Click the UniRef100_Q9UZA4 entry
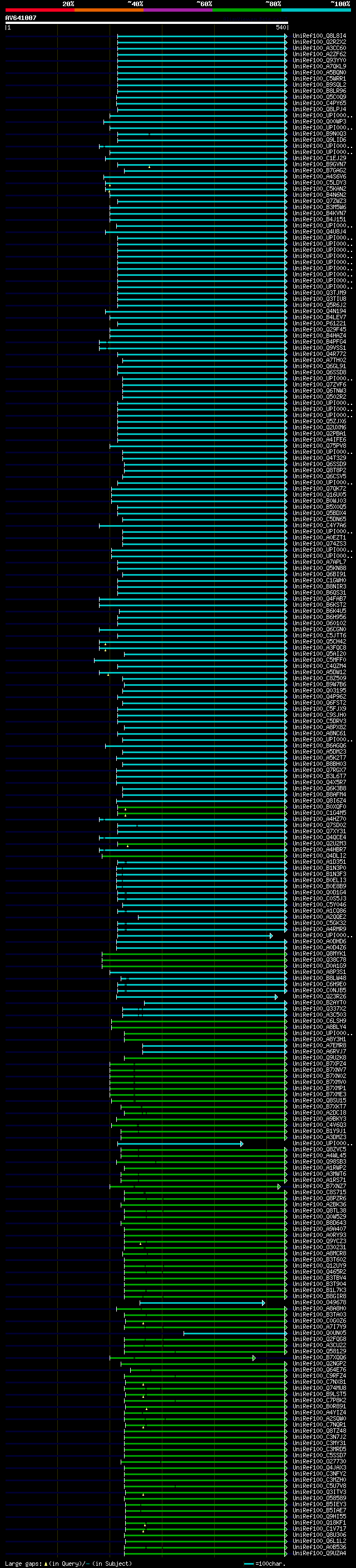Image resolution: width=356 pixels, height=1568 pixels. (319, 1554)
